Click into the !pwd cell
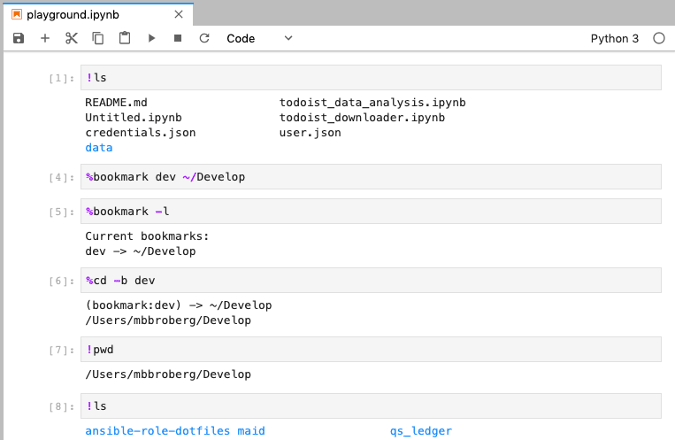 (370, 349)
